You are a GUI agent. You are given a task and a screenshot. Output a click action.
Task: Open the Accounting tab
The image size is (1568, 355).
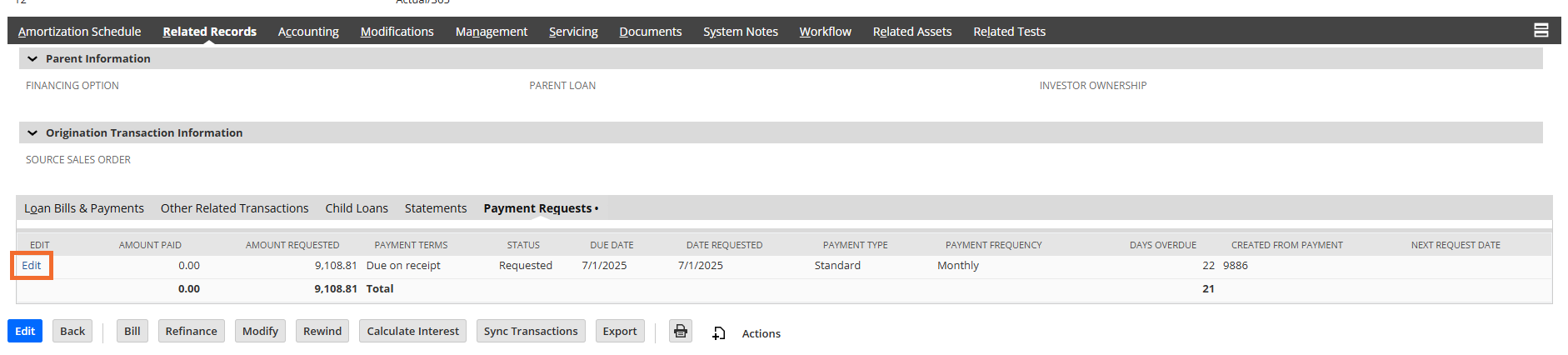coord(308,32)
